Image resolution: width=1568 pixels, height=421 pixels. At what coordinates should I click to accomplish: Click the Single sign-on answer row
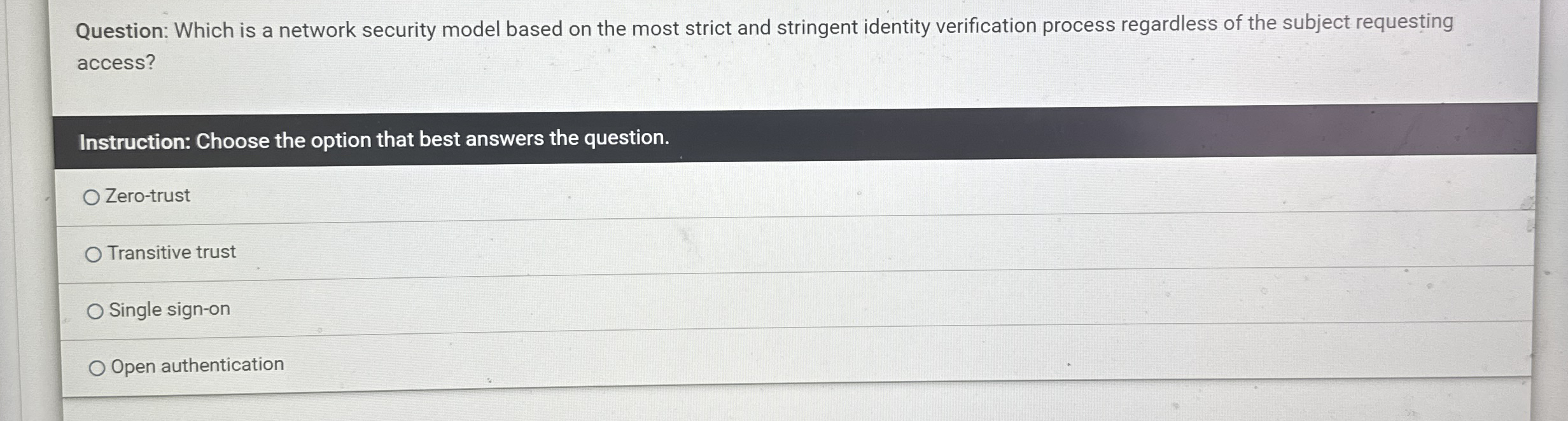[509, 310]
